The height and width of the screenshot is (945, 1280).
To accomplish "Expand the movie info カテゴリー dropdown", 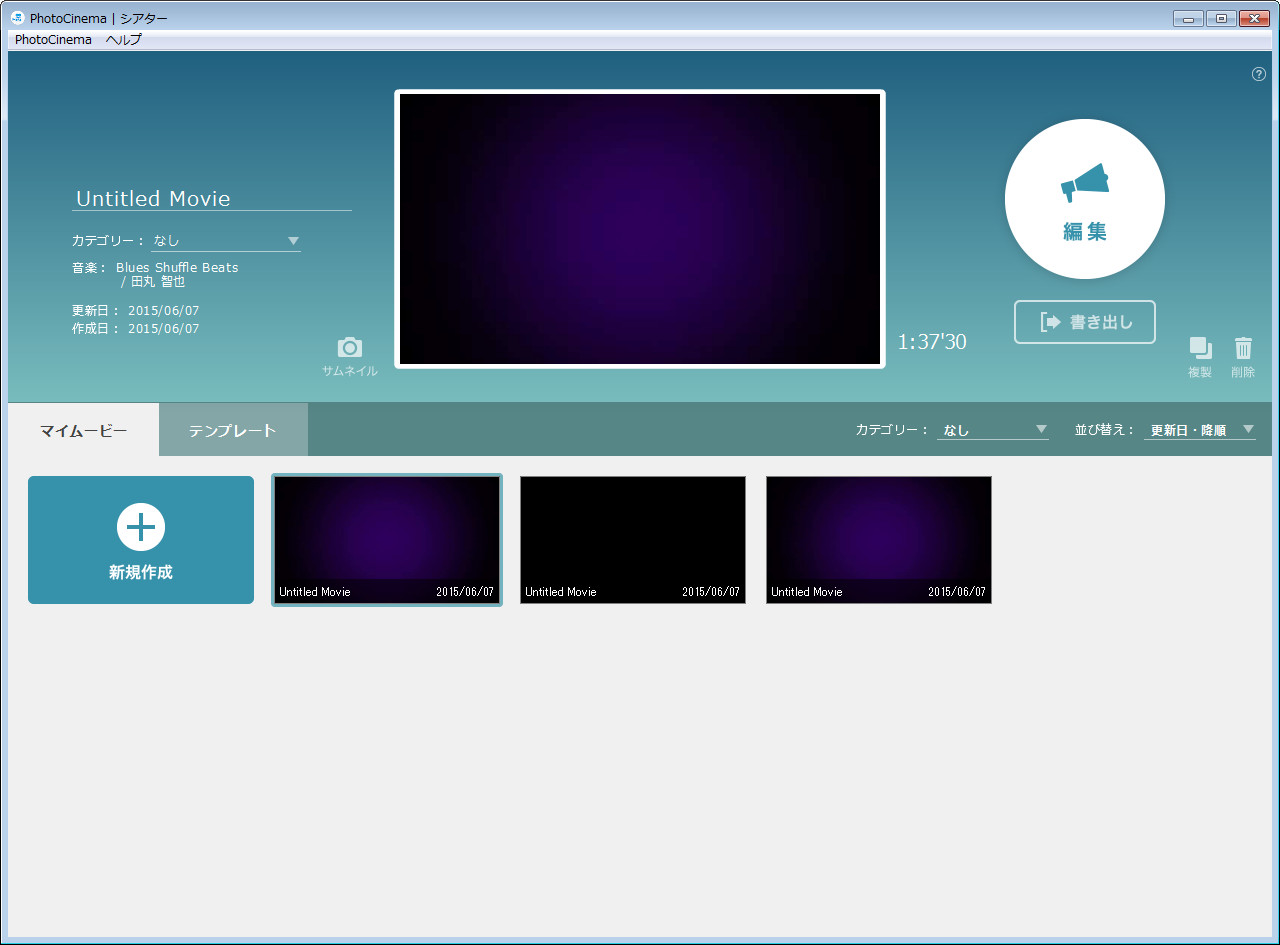I will [x=226, y=241].
